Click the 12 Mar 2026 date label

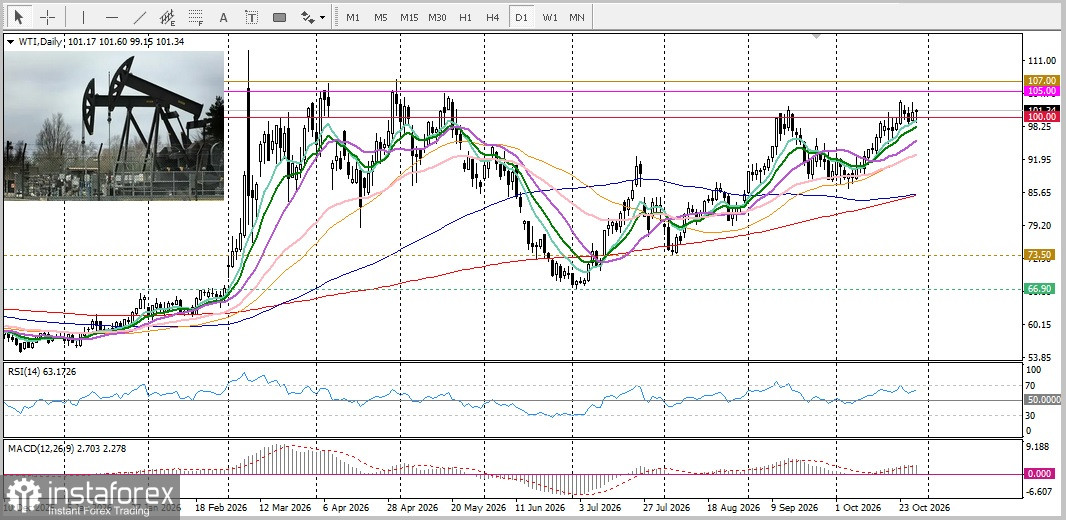[285, 508]
